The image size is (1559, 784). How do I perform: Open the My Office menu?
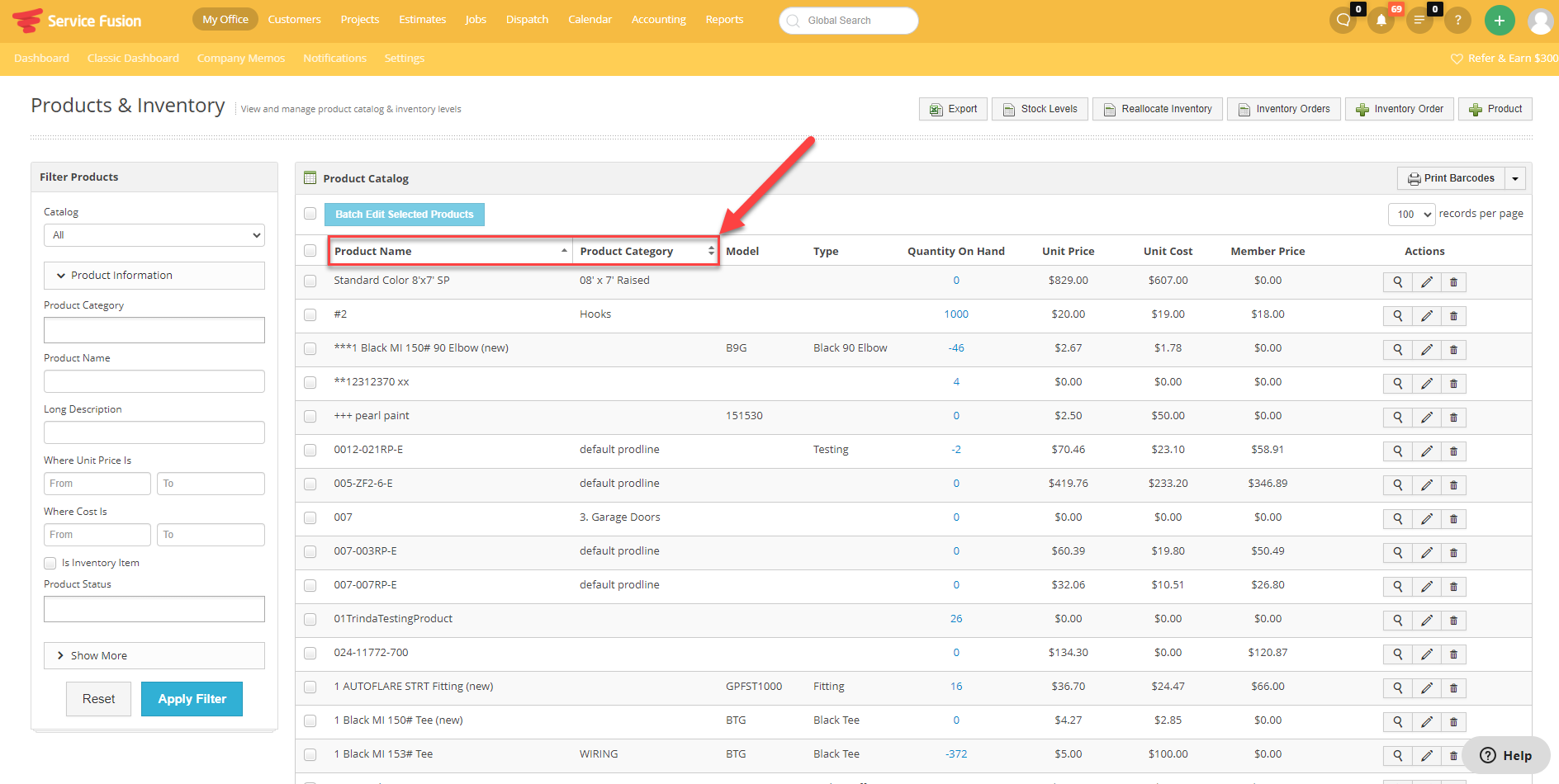click(x=225, y=19)
